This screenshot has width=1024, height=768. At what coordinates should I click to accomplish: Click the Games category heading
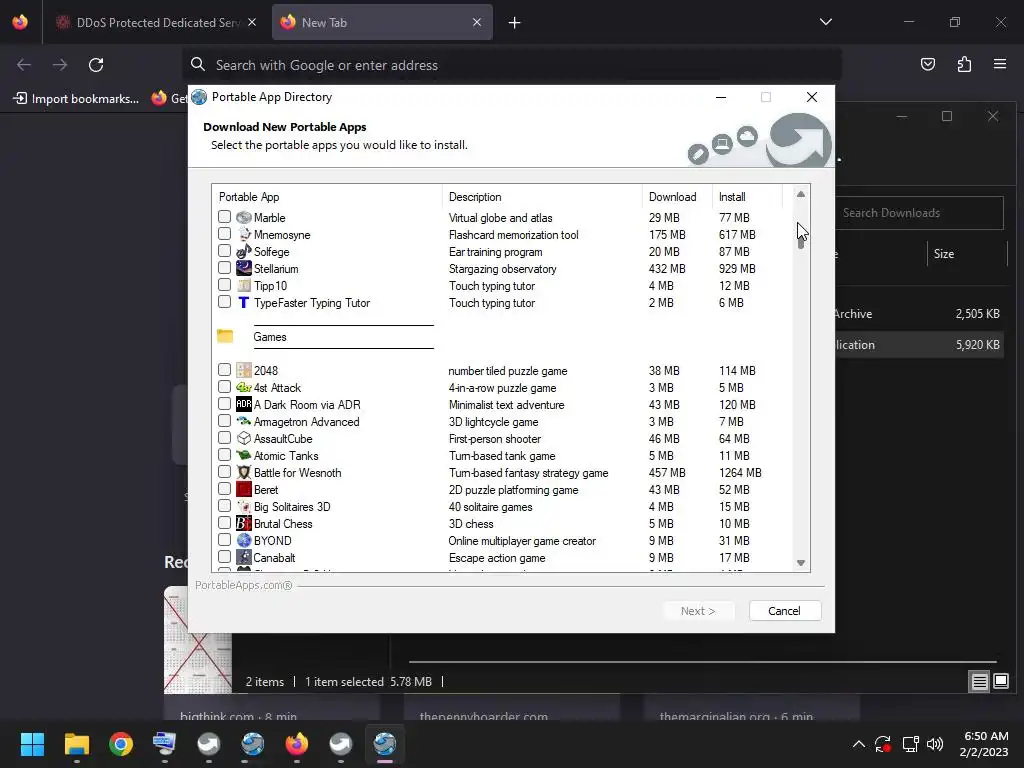click(270, 336)
